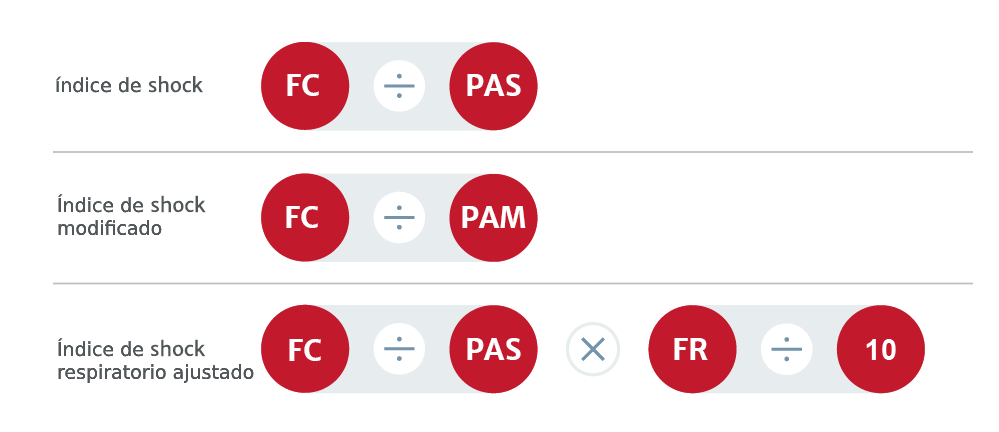This screenshot has width=999, height=432.
Task: Click the multiplication symbol circle
Action: 593,349
